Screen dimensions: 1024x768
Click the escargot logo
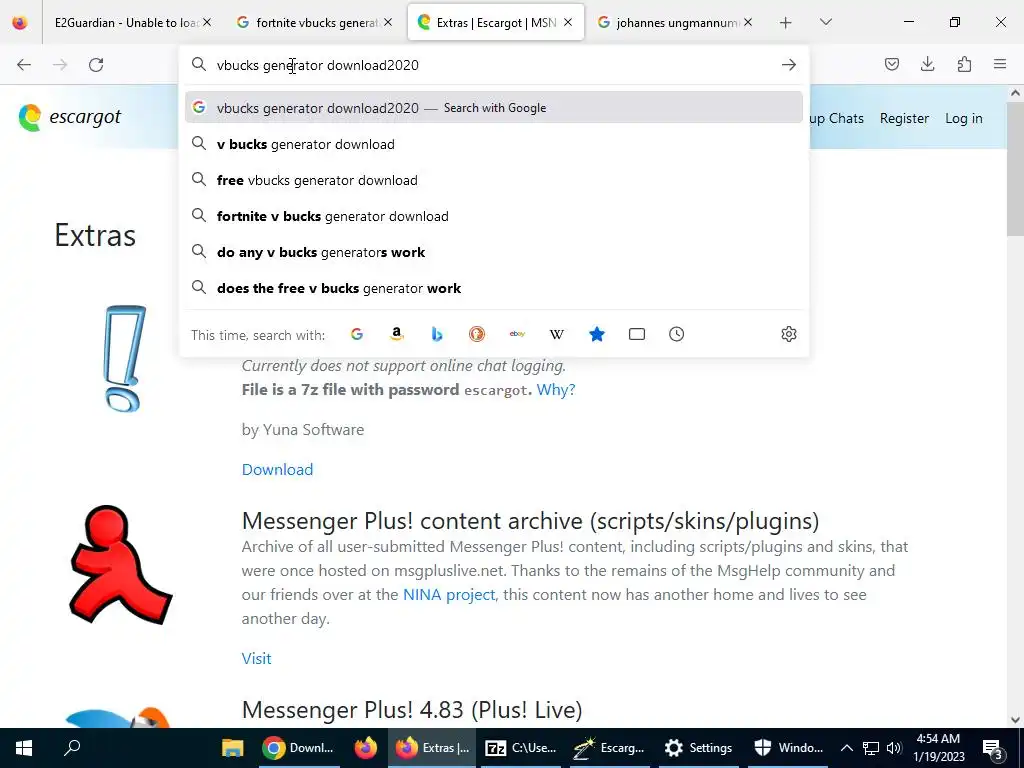[x=70, y=118]
